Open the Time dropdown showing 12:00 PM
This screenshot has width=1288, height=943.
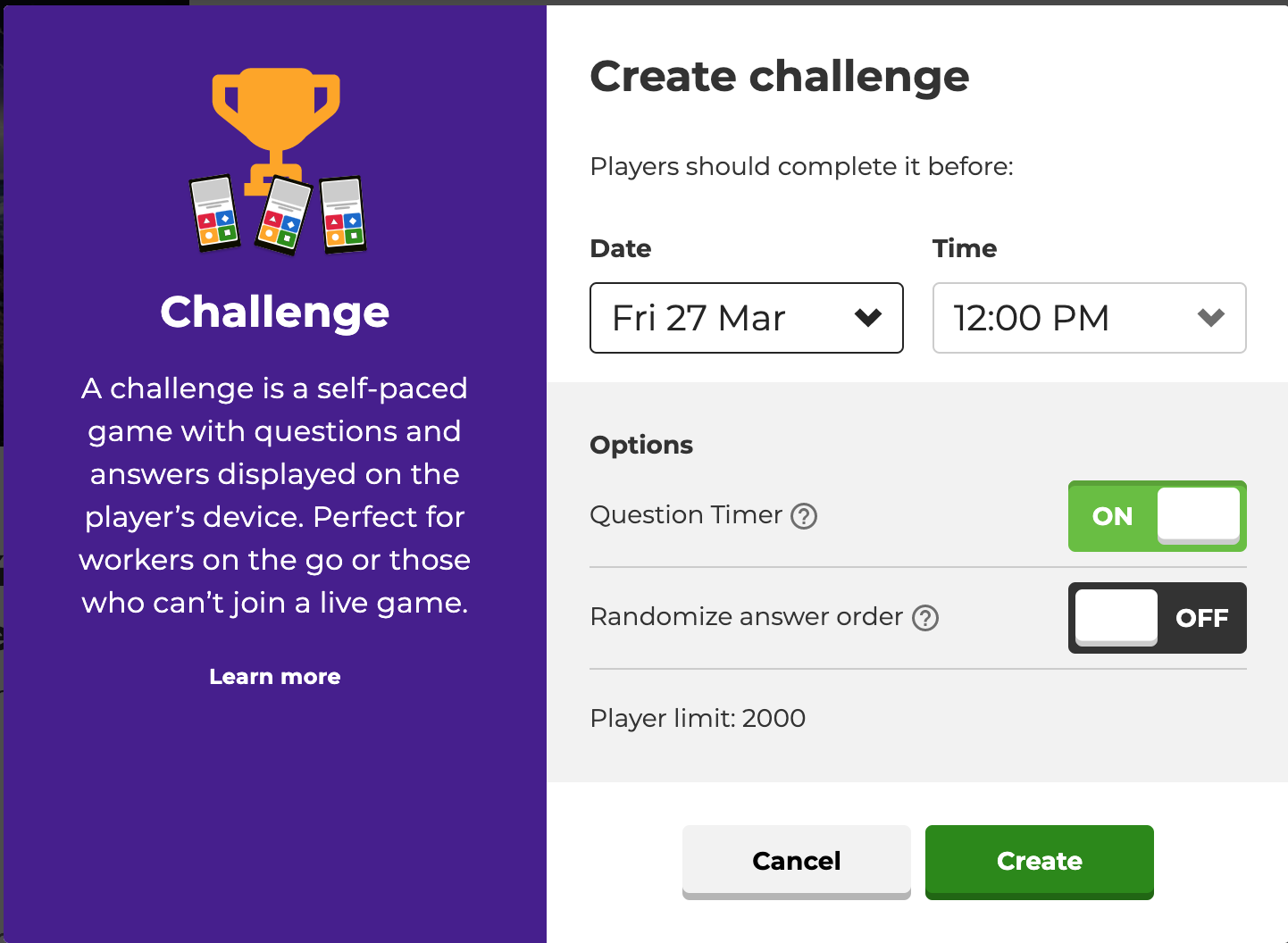click(x=1089, y=318)
